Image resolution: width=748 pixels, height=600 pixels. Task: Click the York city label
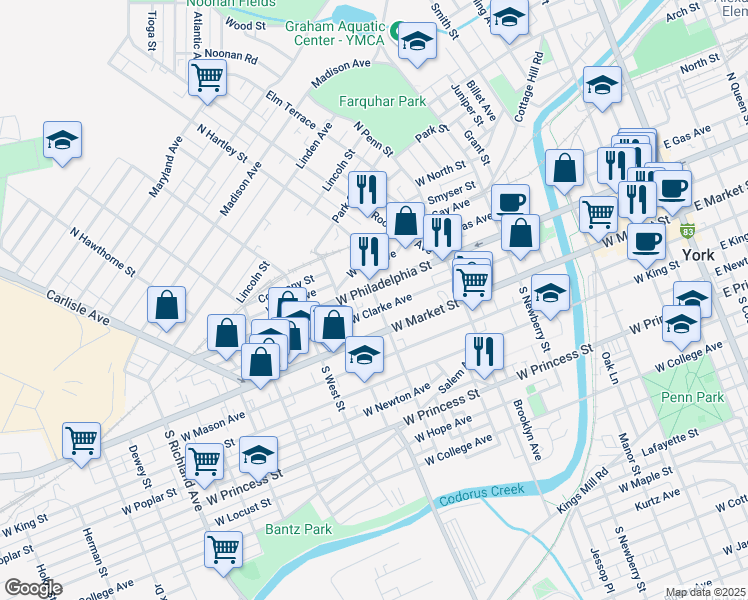click(698, 255)
